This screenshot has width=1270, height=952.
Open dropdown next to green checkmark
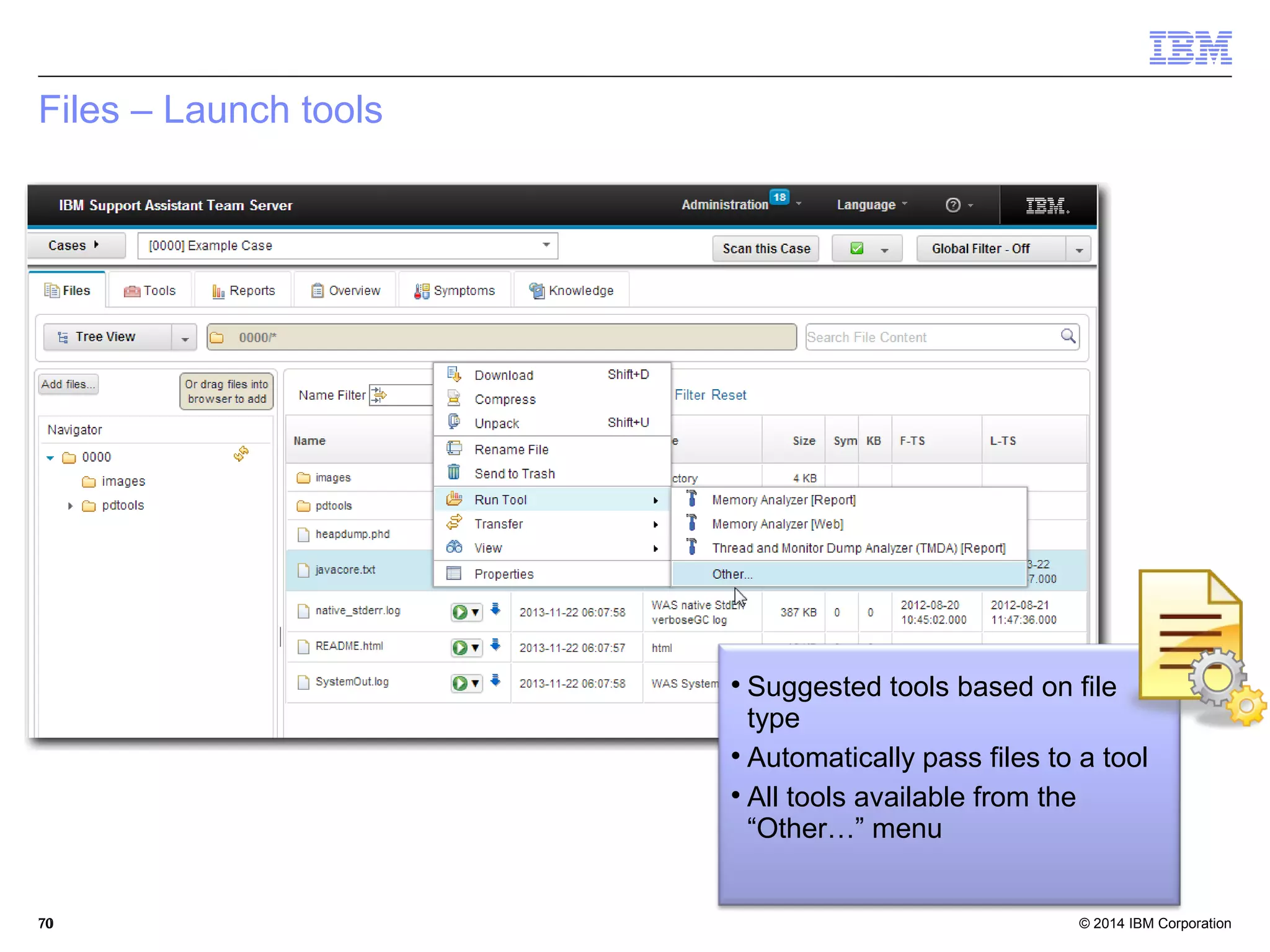point(885,250)
